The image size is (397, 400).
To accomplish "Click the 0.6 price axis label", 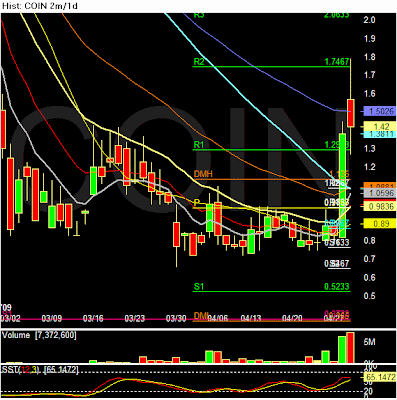I will point(369,277).
